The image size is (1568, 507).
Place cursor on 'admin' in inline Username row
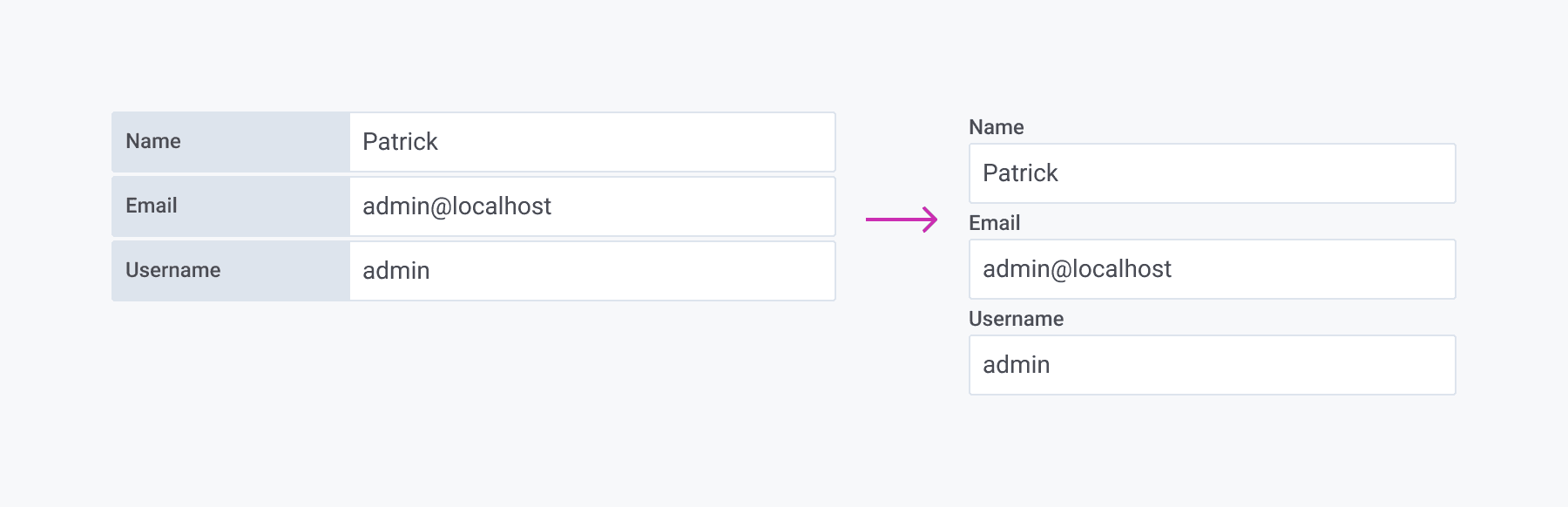click(395, 271)
